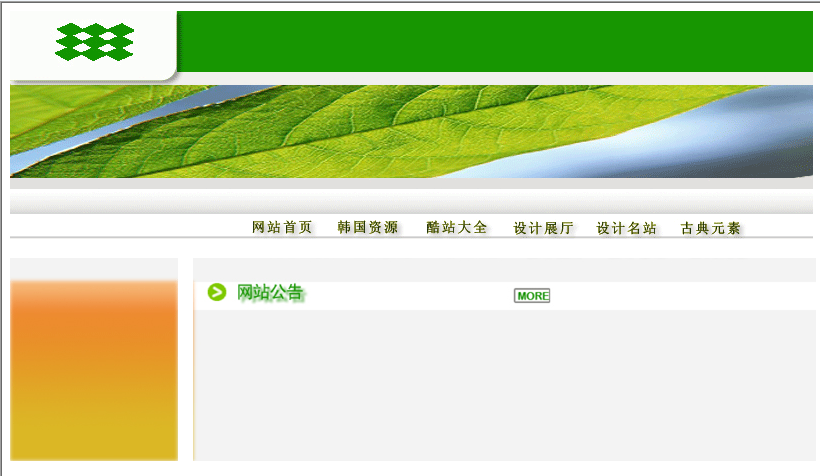Navigate to 设计名站 page

click(626, 228)
